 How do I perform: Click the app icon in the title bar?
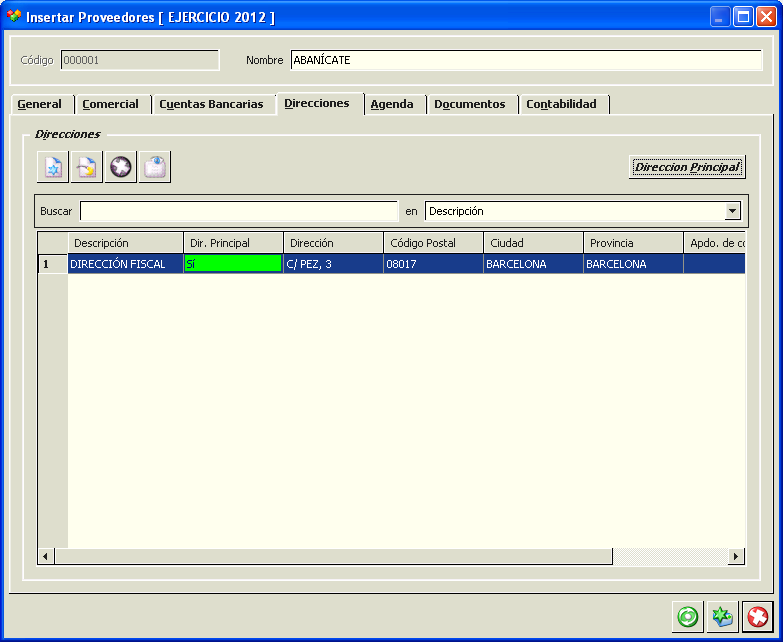coord(13,16)
